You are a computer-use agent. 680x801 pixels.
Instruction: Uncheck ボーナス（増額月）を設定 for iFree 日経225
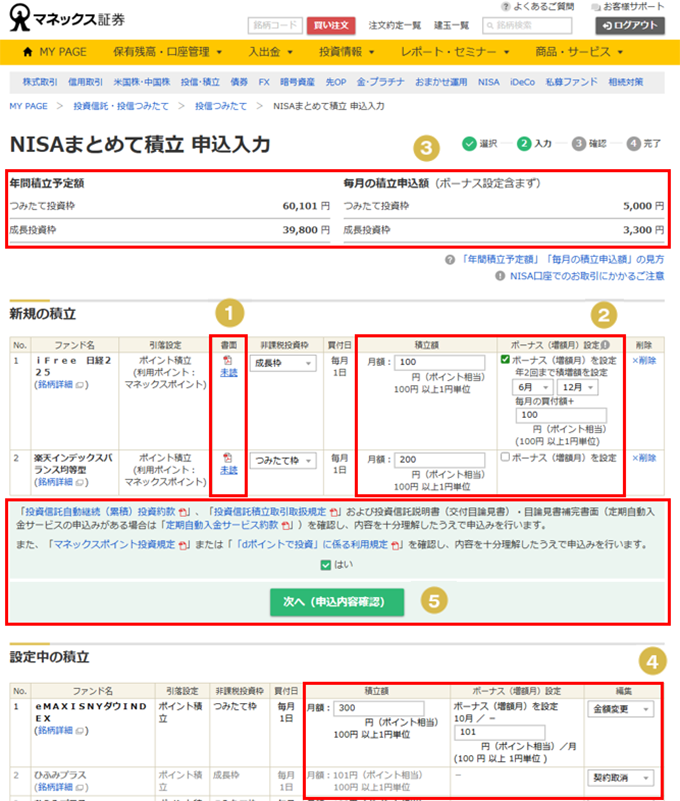(x=505, y=360)
